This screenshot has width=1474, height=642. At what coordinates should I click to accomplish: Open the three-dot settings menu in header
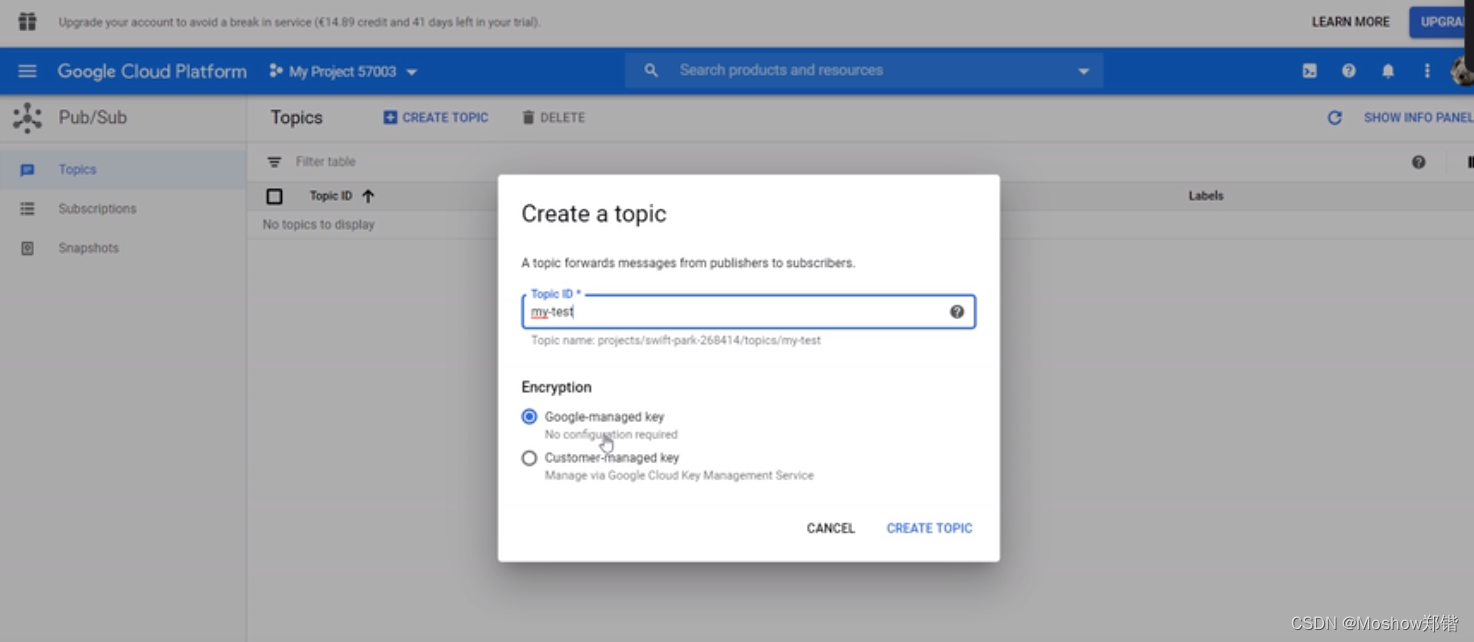pyautogui.click(x=1427, y=71)
